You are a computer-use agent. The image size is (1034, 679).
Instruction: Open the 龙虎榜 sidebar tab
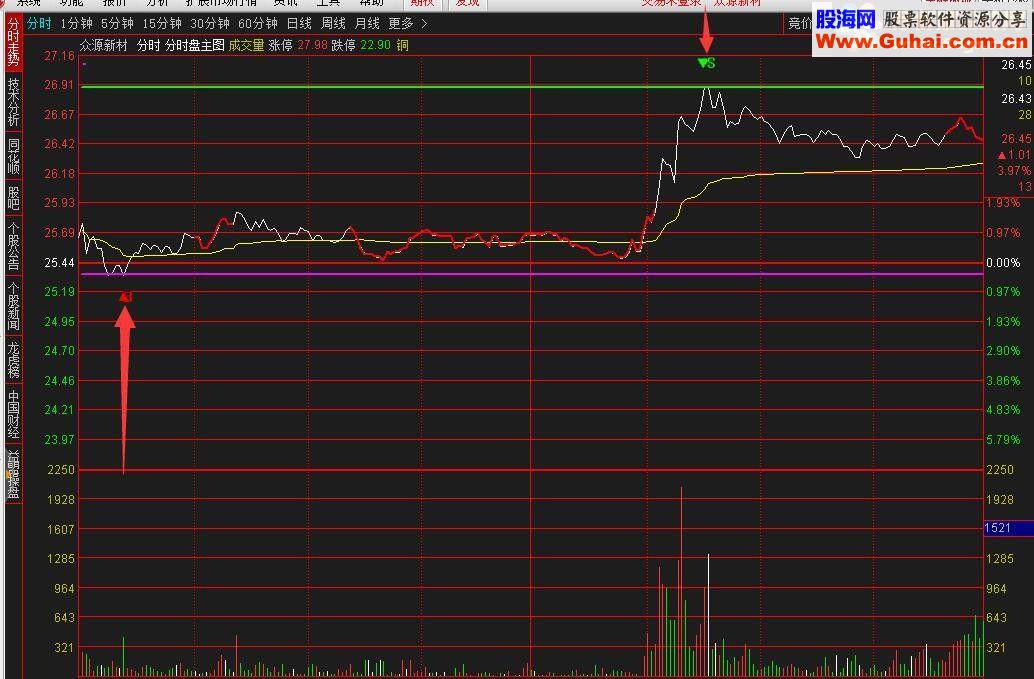point(13,359)
